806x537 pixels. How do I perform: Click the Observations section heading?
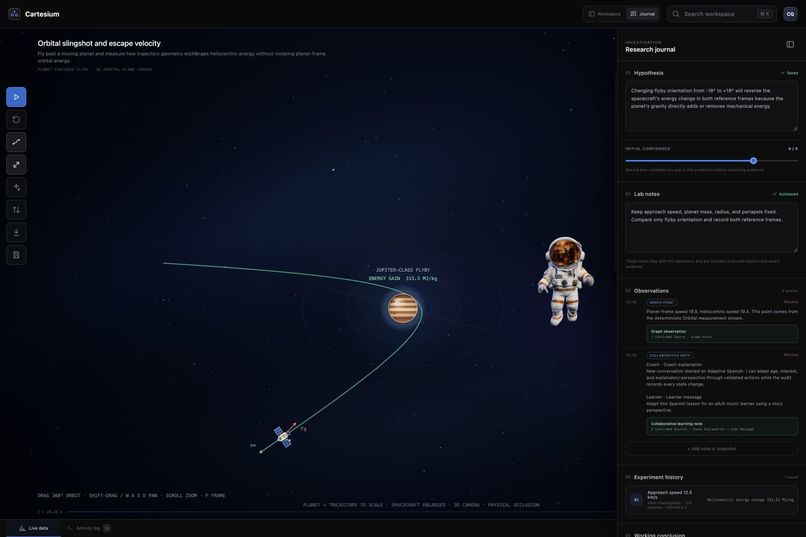point(651,291)
